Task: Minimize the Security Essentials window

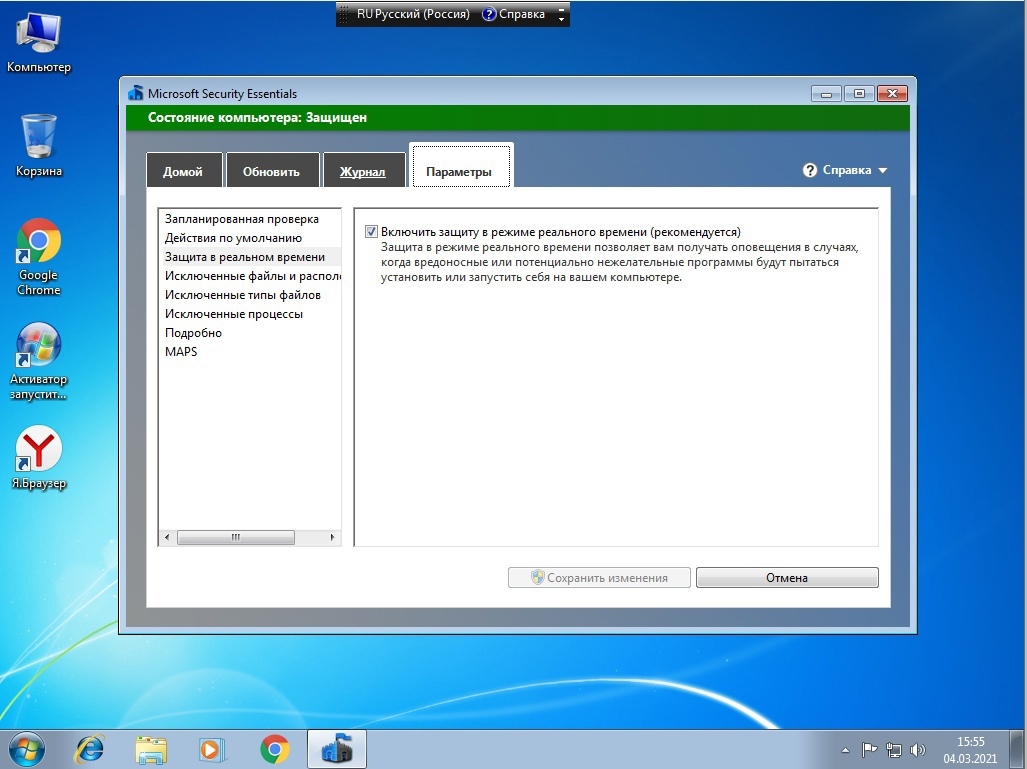Action: pos(826,94)
